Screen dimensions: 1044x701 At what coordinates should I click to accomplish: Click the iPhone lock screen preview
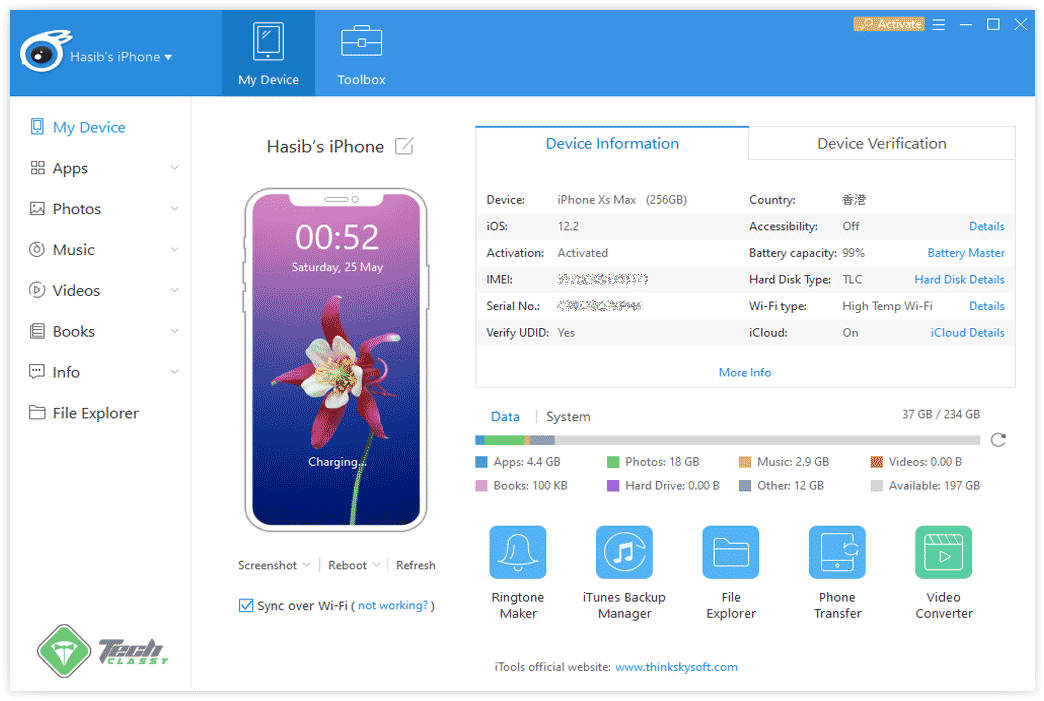[x=336, y=360]
